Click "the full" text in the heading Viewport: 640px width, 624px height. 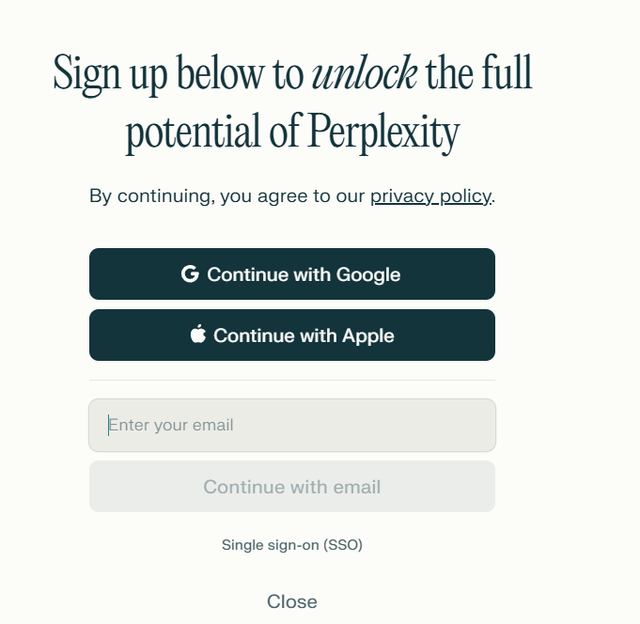click(478, 73)
